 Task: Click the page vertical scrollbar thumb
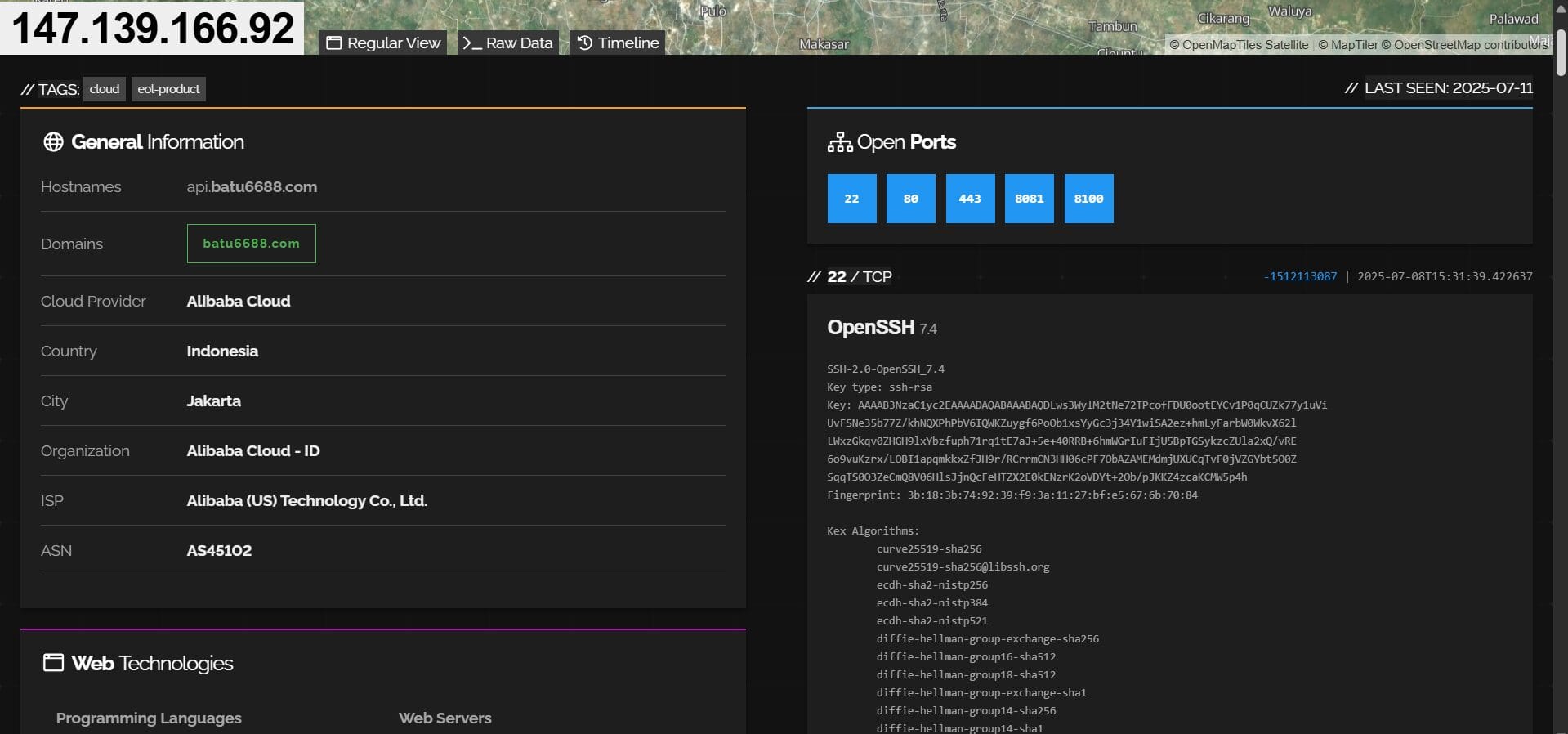[x=1560, y=54]
